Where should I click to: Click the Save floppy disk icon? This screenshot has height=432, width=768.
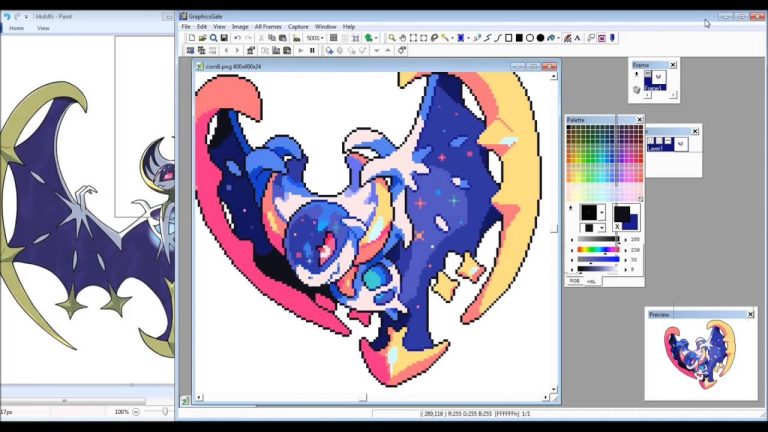click(x=224, y=38)
